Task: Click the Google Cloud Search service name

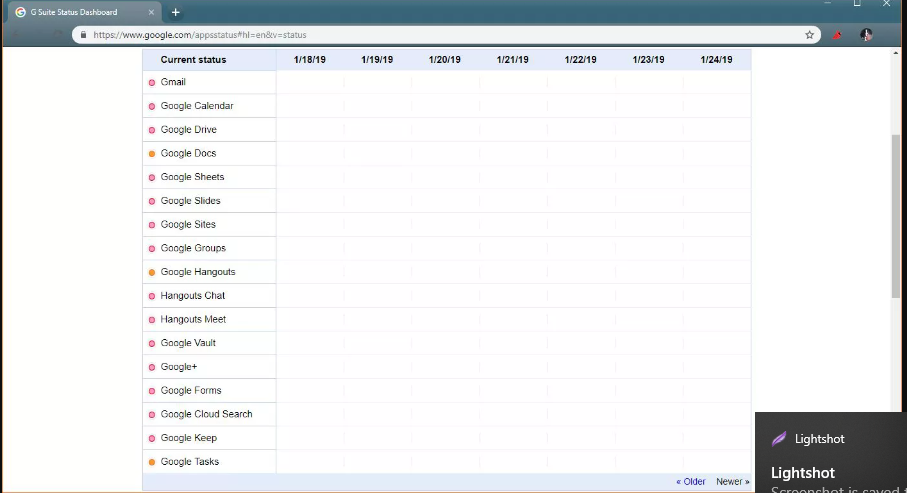Action: [207, 414]
